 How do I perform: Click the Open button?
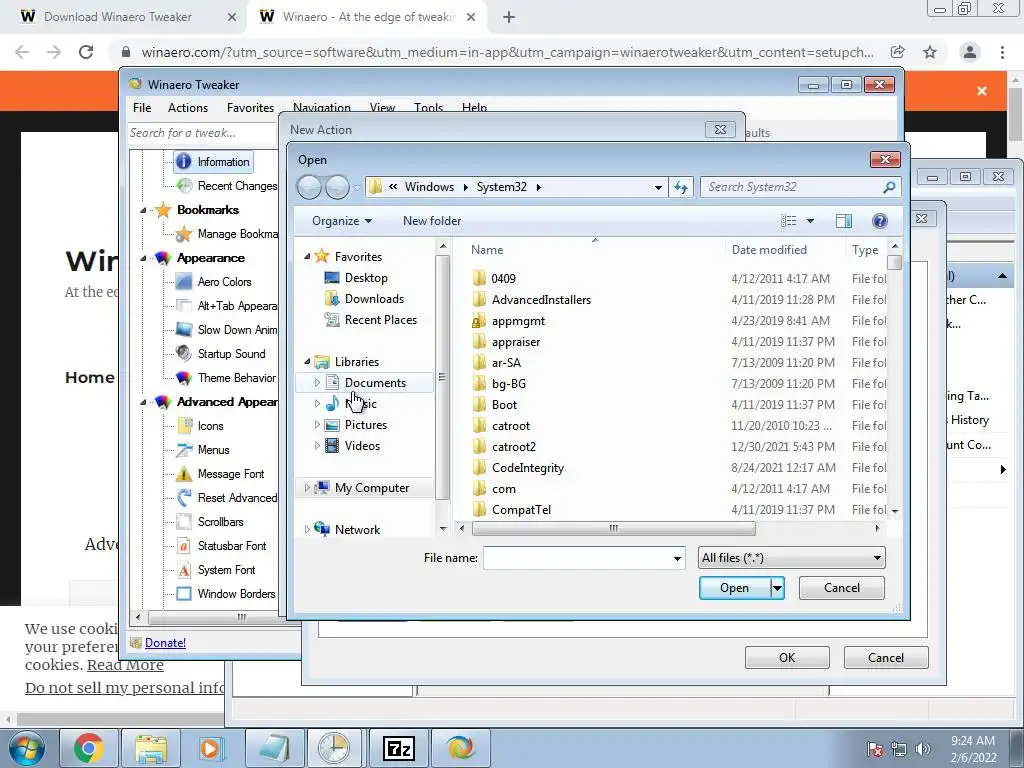click(x=734, y=588)
